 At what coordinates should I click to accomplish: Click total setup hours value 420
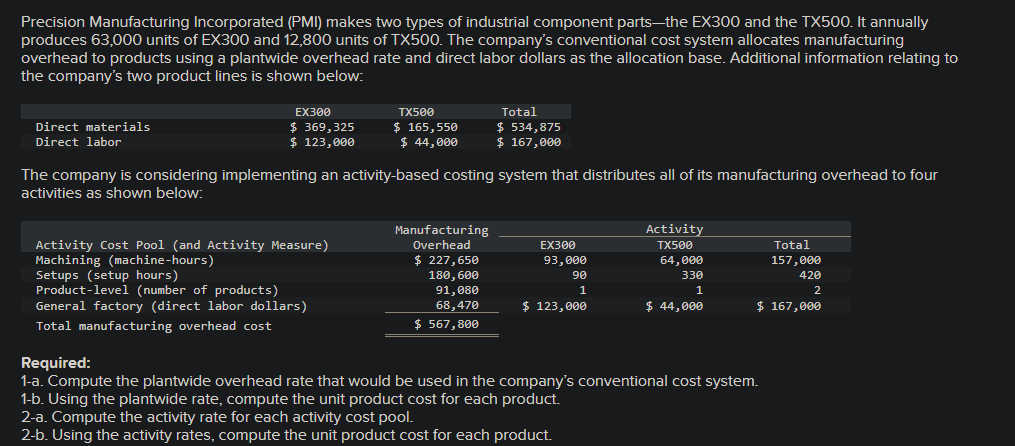[x=810, y=275]
